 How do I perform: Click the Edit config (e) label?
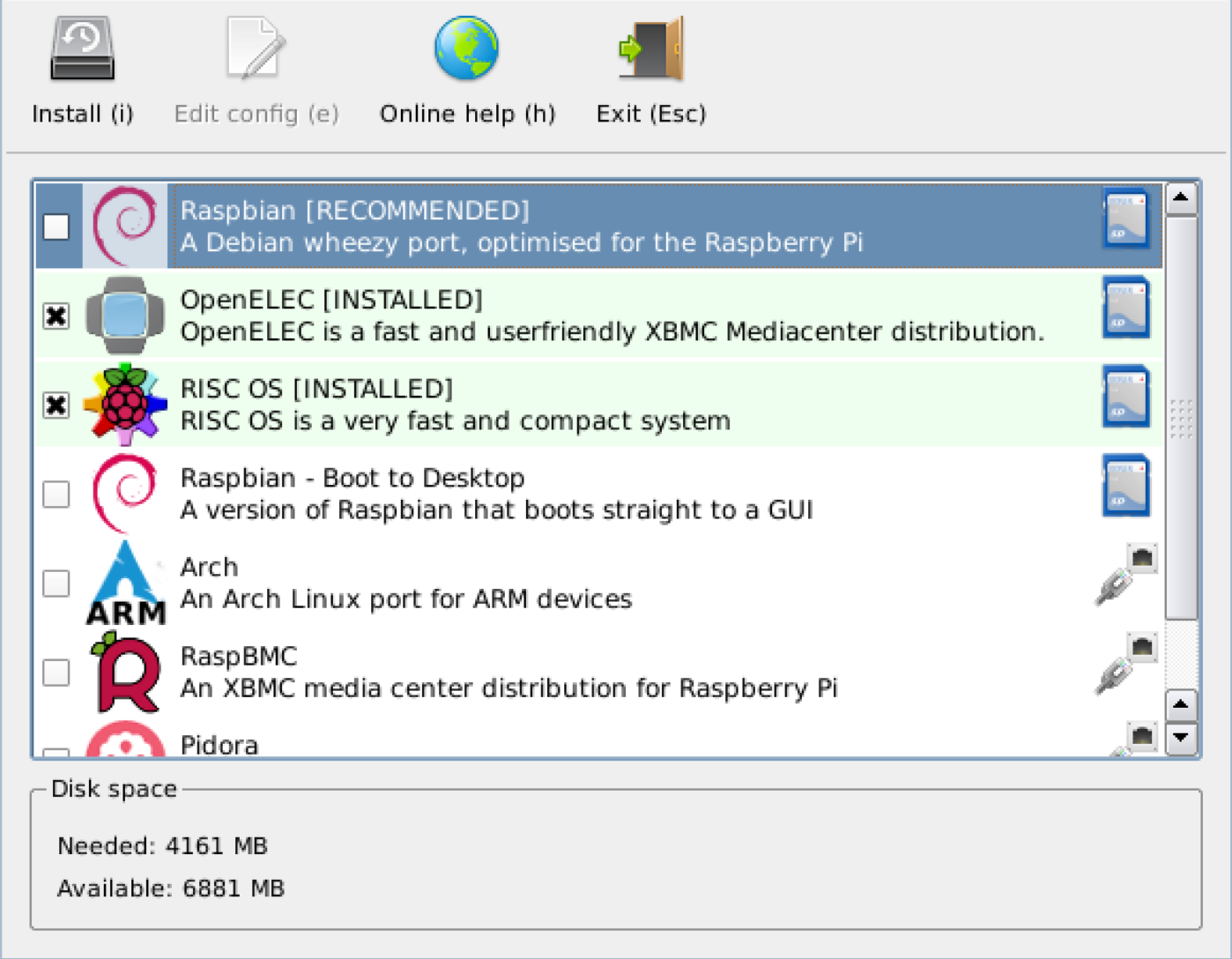point(256,114)
